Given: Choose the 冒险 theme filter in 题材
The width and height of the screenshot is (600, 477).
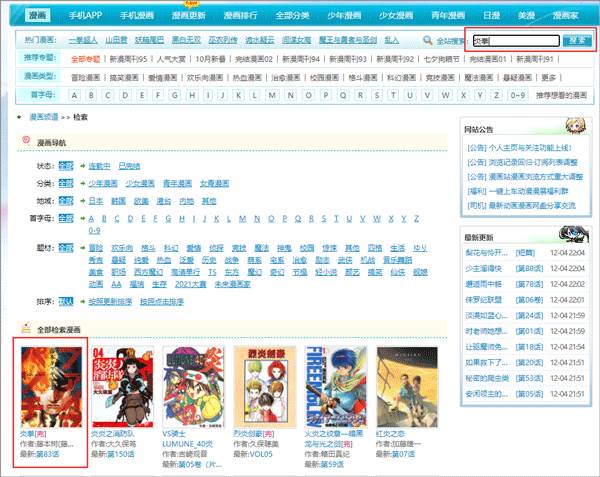Looking at the screenshot, I should click(96, 245).
